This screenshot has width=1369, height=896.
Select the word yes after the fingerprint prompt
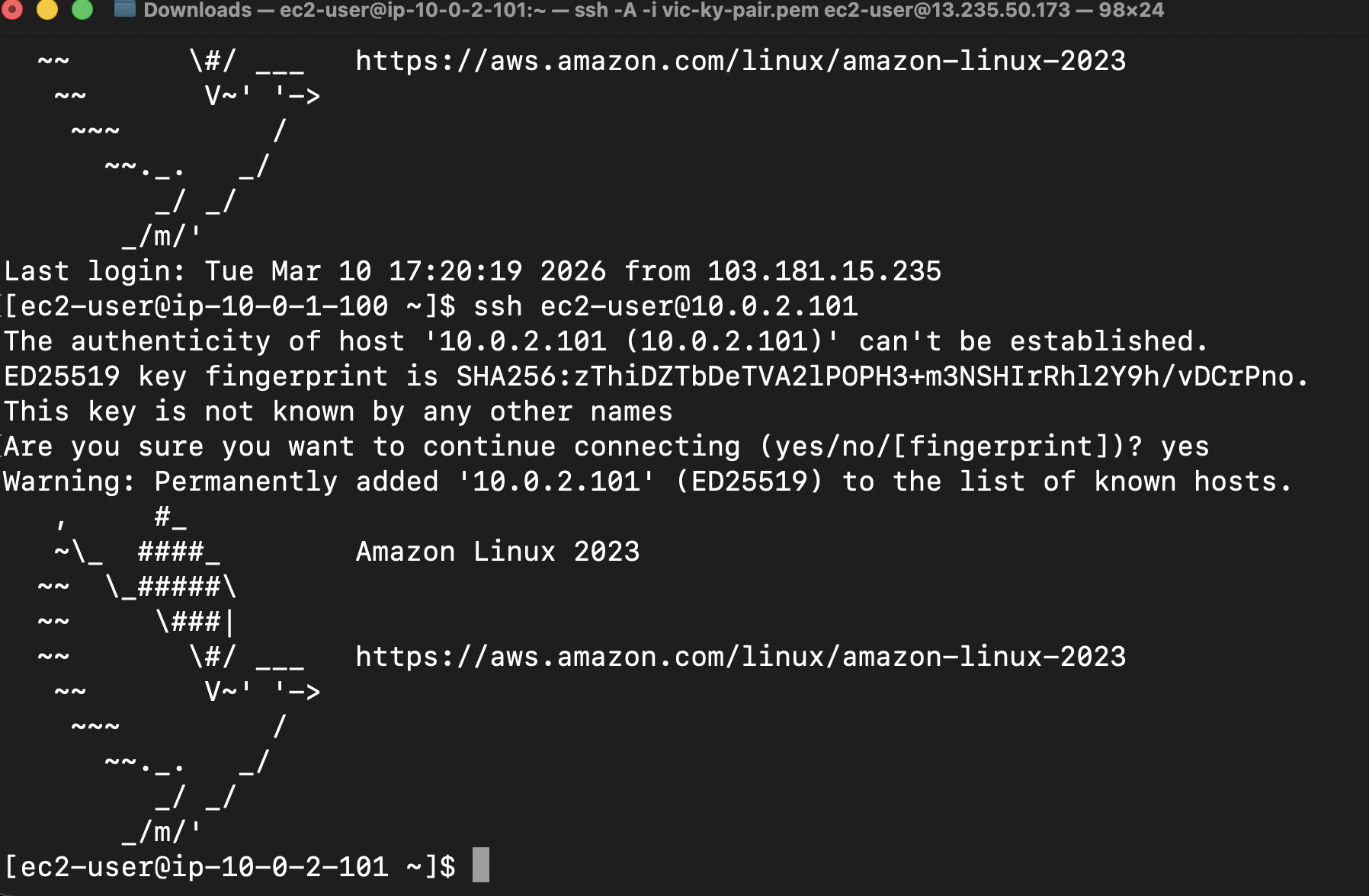click(x=1186, y=446)
